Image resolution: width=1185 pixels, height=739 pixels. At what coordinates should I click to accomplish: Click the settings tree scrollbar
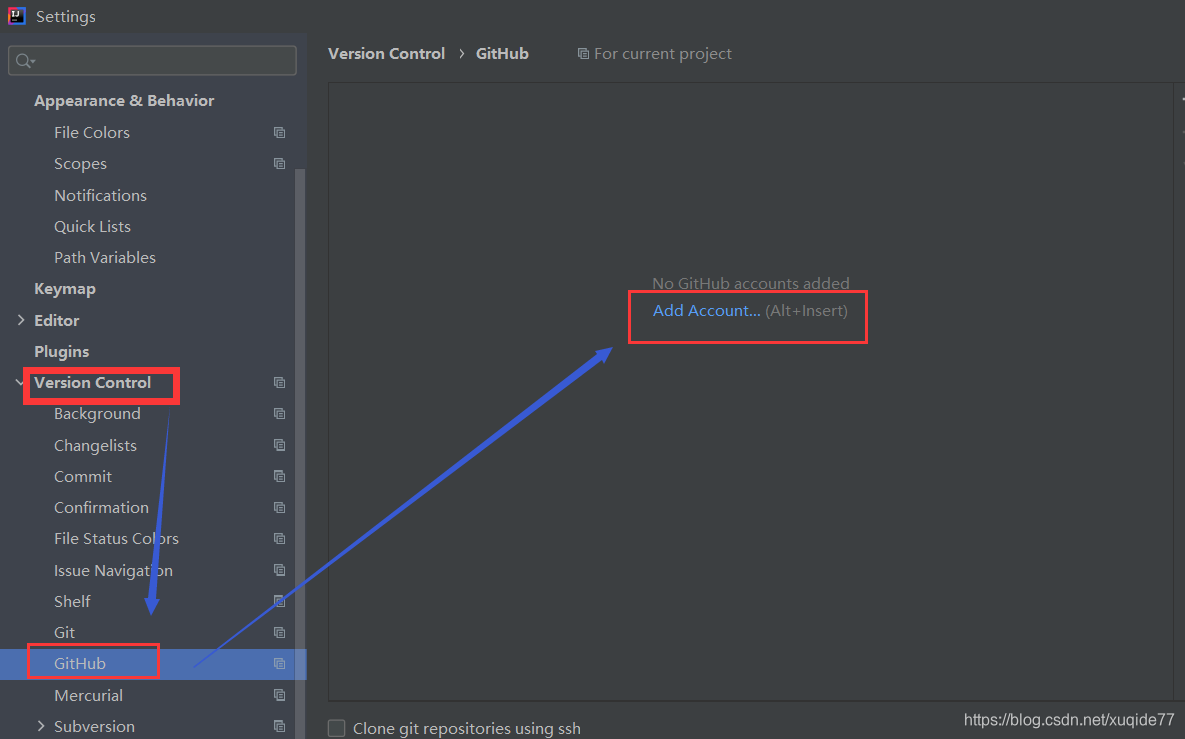coord(300,453)
